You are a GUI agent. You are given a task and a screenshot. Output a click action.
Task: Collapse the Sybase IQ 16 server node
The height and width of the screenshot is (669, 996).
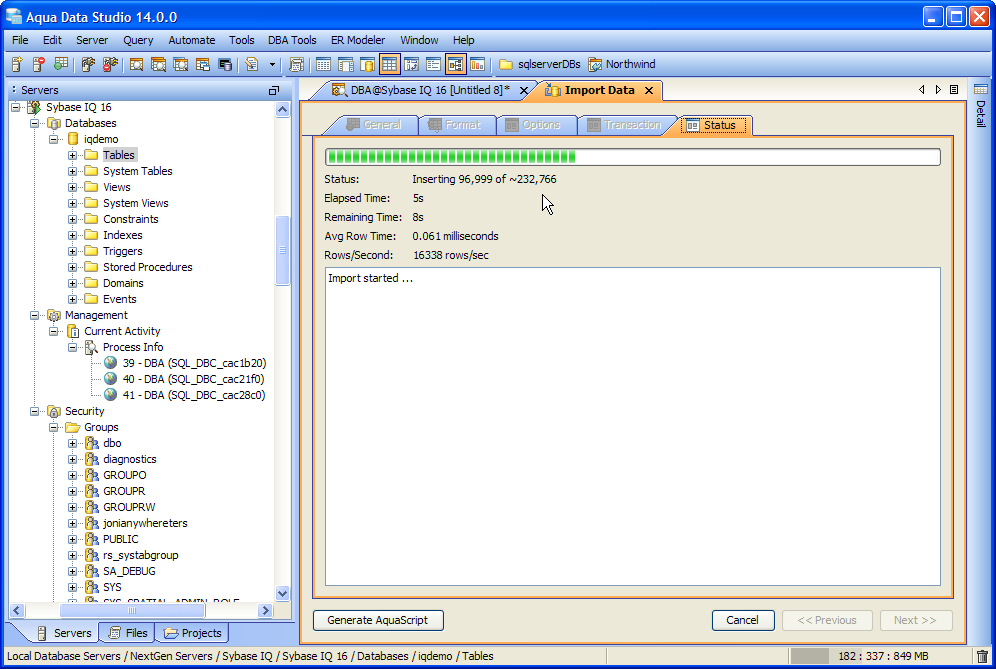[16, 107]
